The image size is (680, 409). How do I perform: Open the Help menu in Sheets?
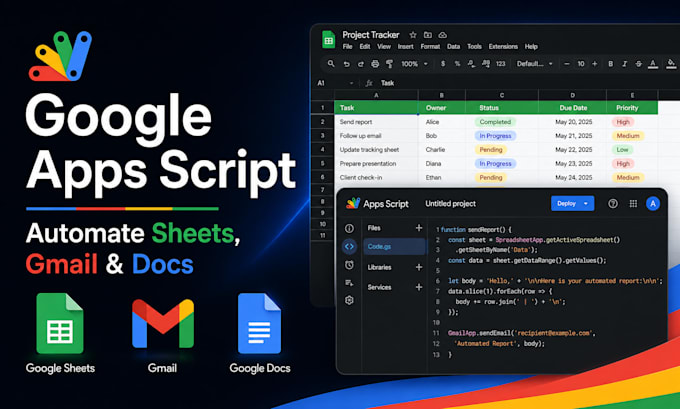pos(531,46)
